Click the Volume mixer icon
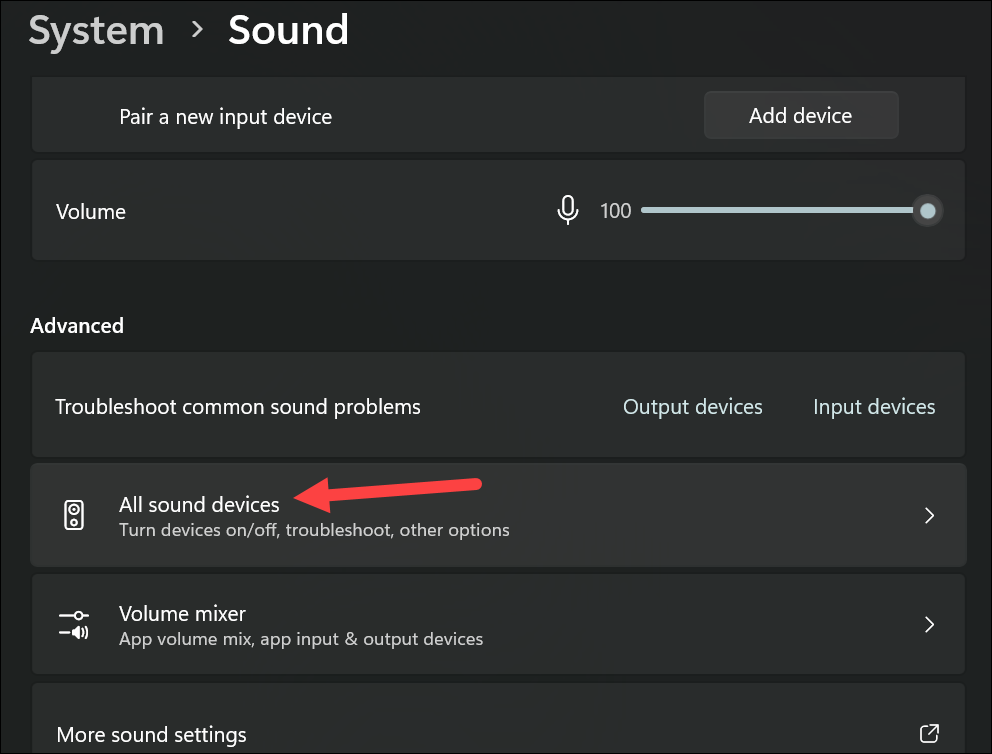Viewport: 992px width, 754px height. [74, 623]
